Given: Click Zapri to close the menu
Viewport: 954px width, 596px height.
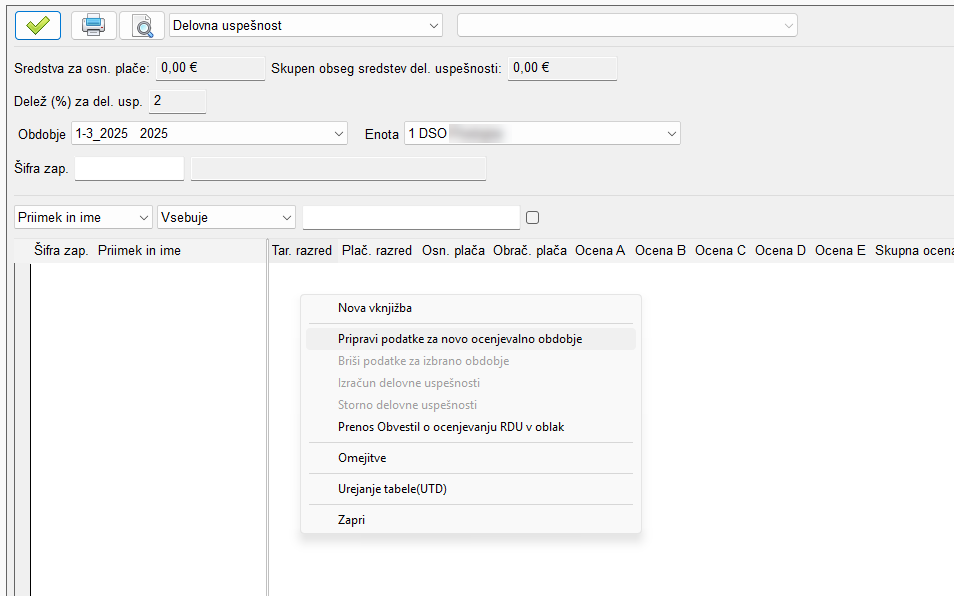Looking at the screenshot, I should click(471, 520).
